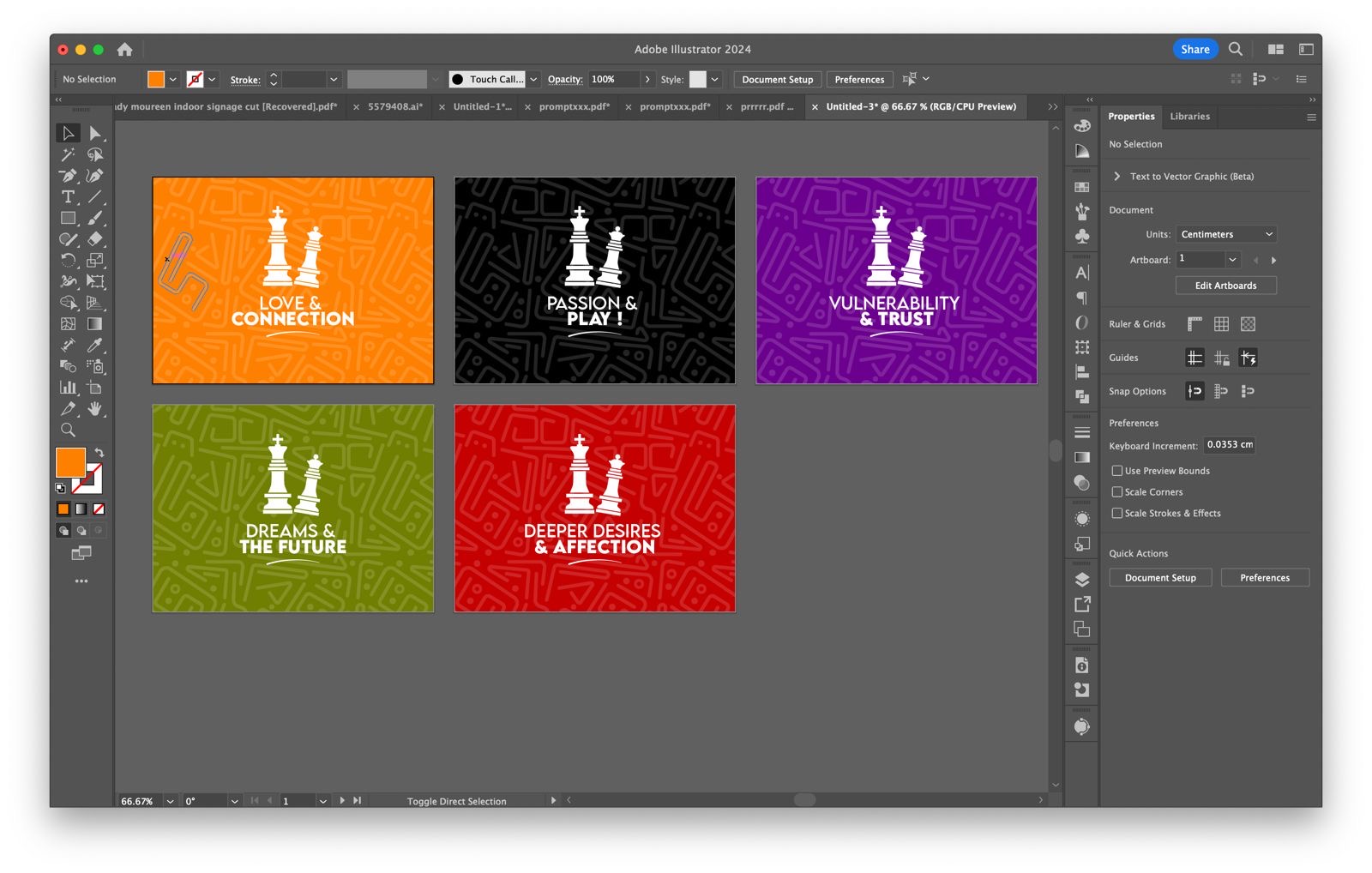This screenshot has height=873, width=1372.
Task: Tick the Scale Corners checkbox
Action: click(1117, 492)
